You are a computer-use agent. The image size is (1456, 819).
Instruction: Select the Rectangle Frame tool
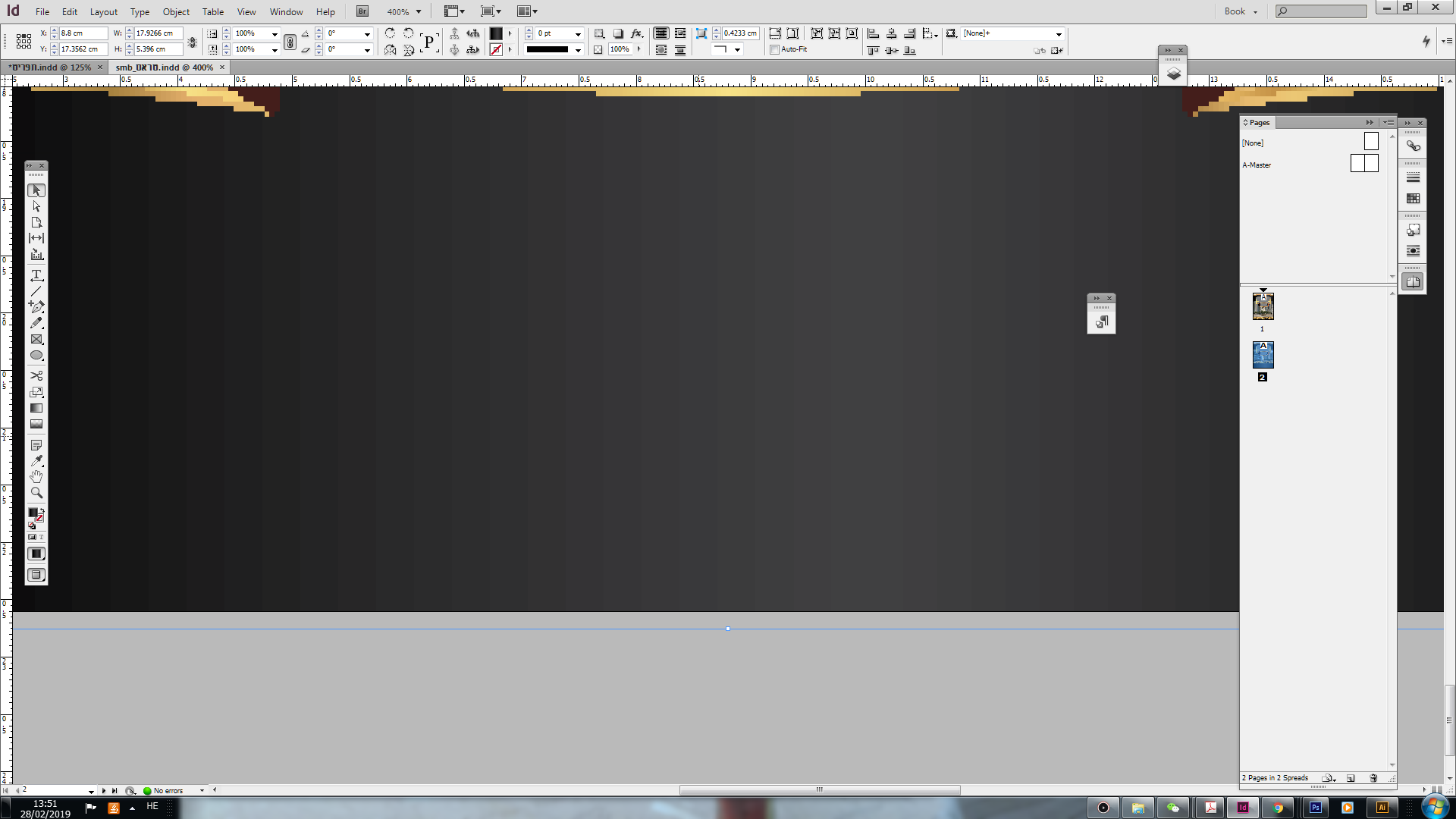(x=36, y=340)
